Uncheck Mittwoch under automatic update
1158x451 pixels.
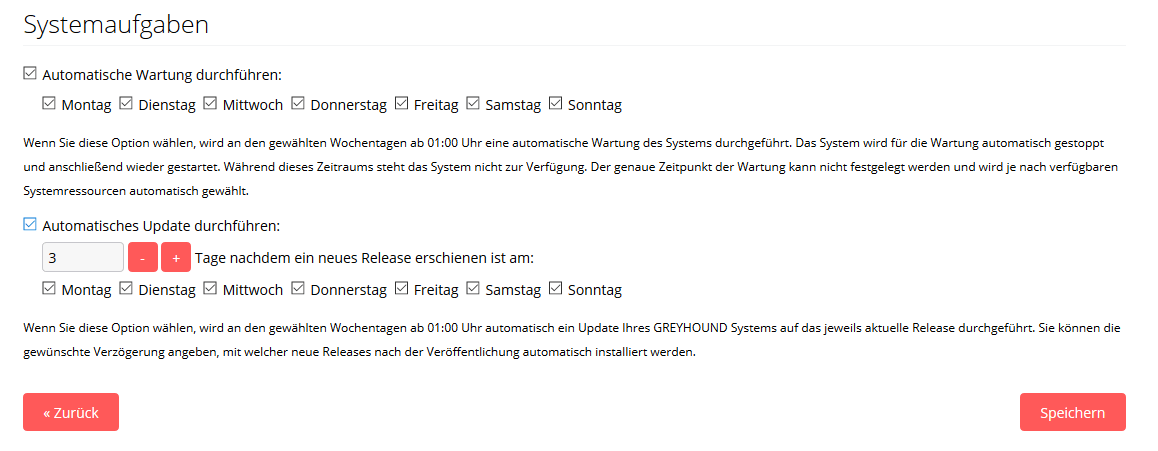[210, 289]
